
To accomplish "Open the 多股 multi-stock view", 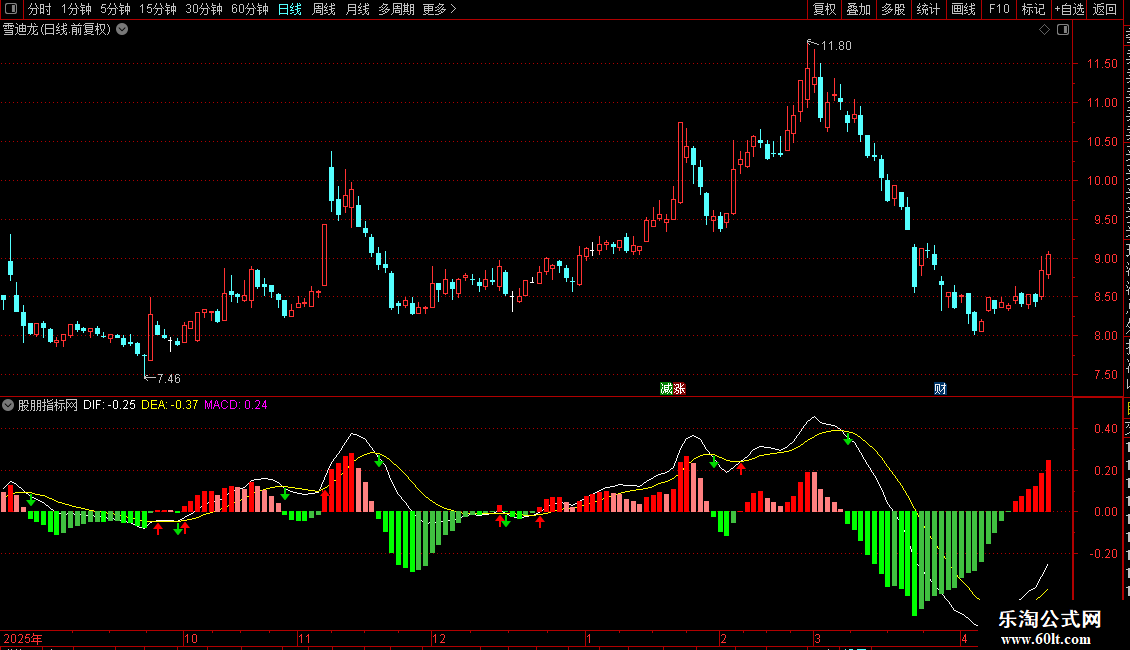I will (893, 9).
